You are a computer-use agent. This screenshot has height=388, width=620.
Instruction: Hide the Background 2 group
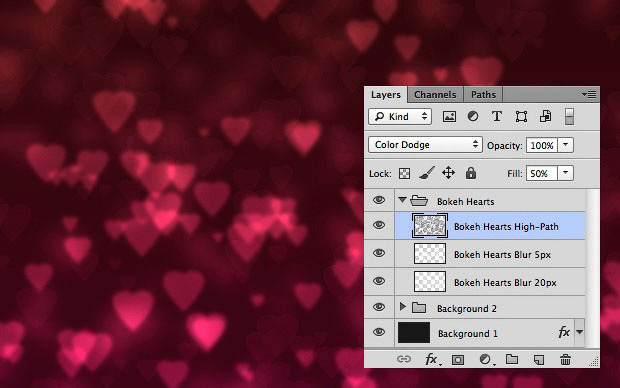(x=379, y=307)
